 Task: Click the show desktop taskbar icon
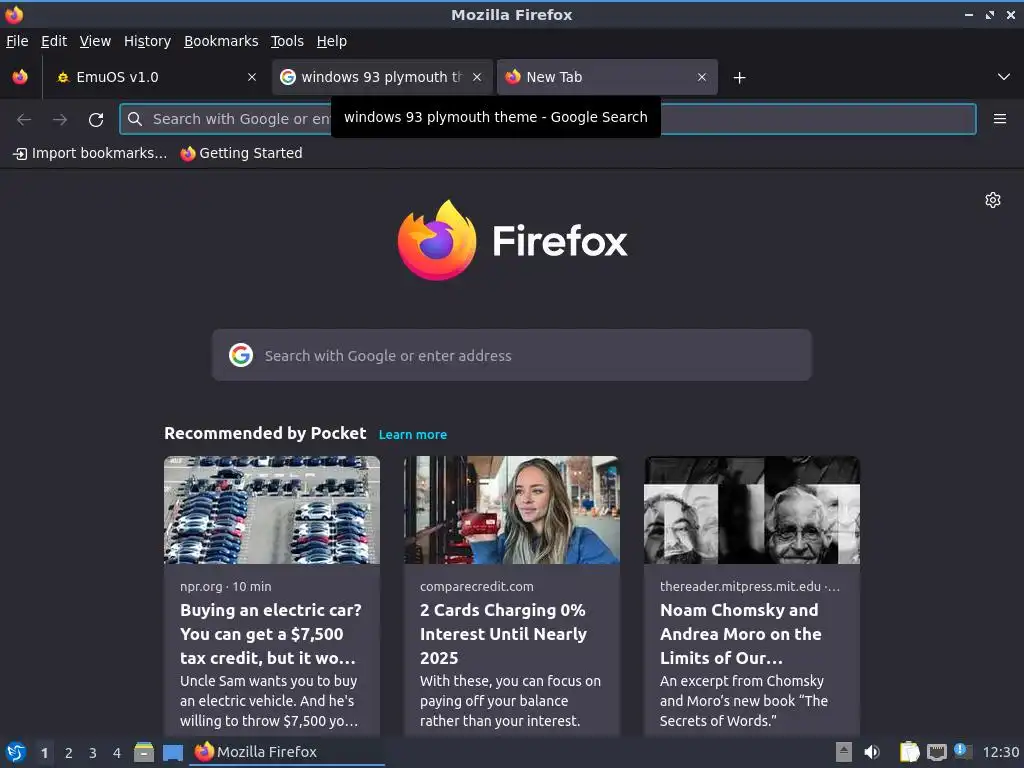pos(172,752)
